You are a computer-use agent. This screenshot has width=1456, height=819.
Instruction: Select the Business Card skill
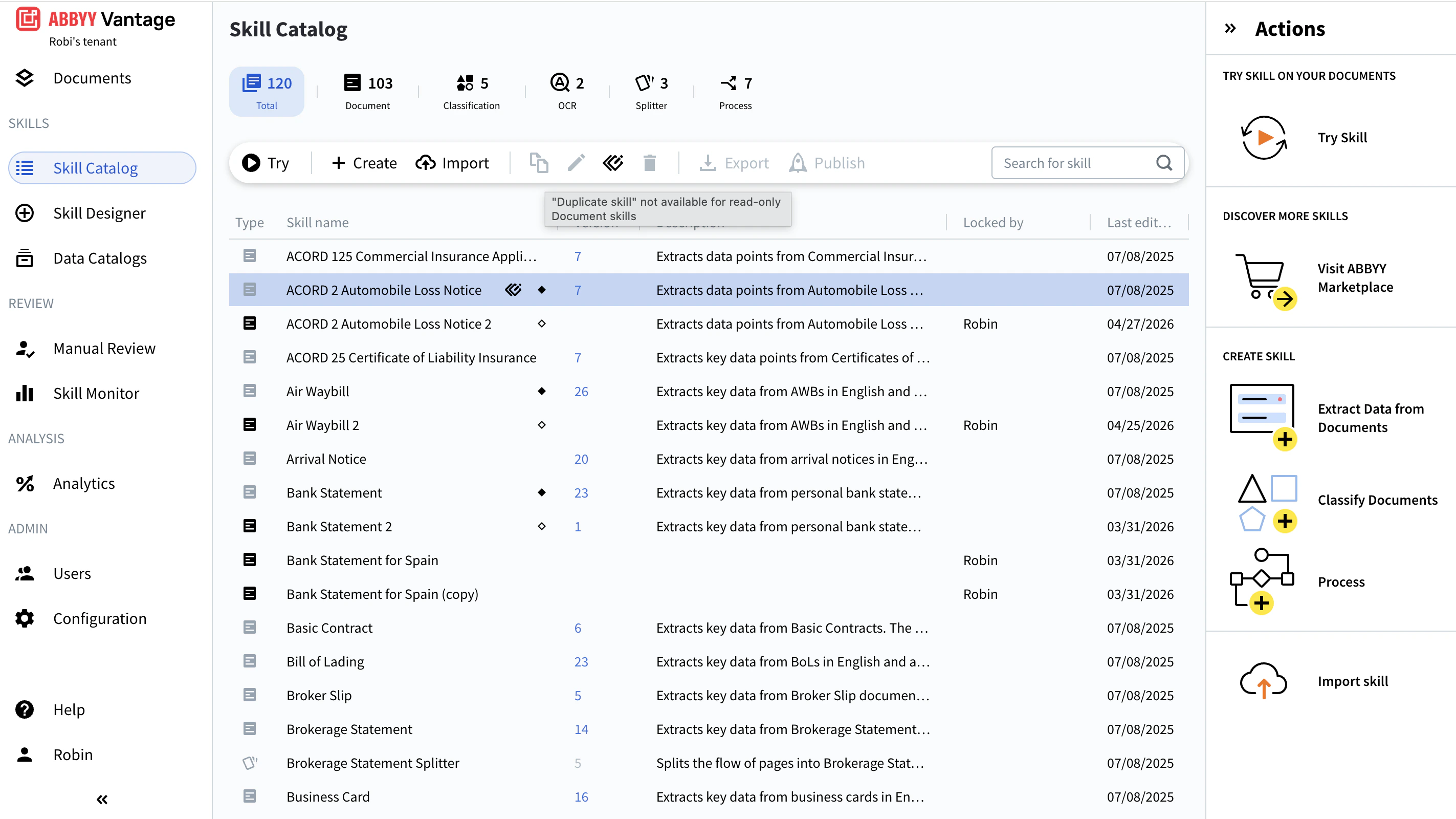709,796
